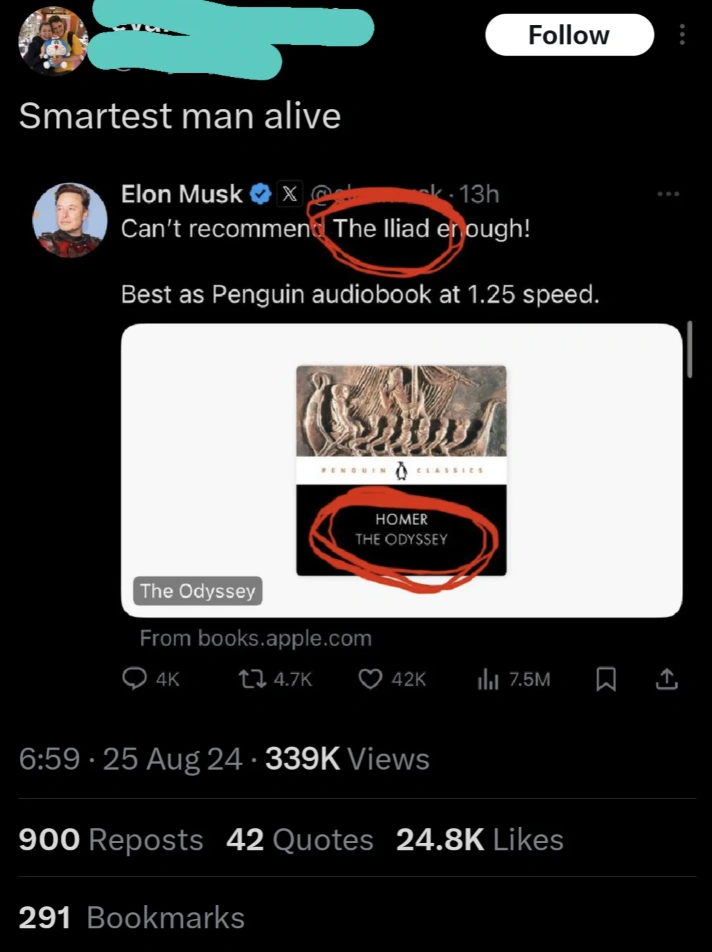Screen dimensions: 712x952
Task: Open the original poster's avatar
Action: click(54, 41)
